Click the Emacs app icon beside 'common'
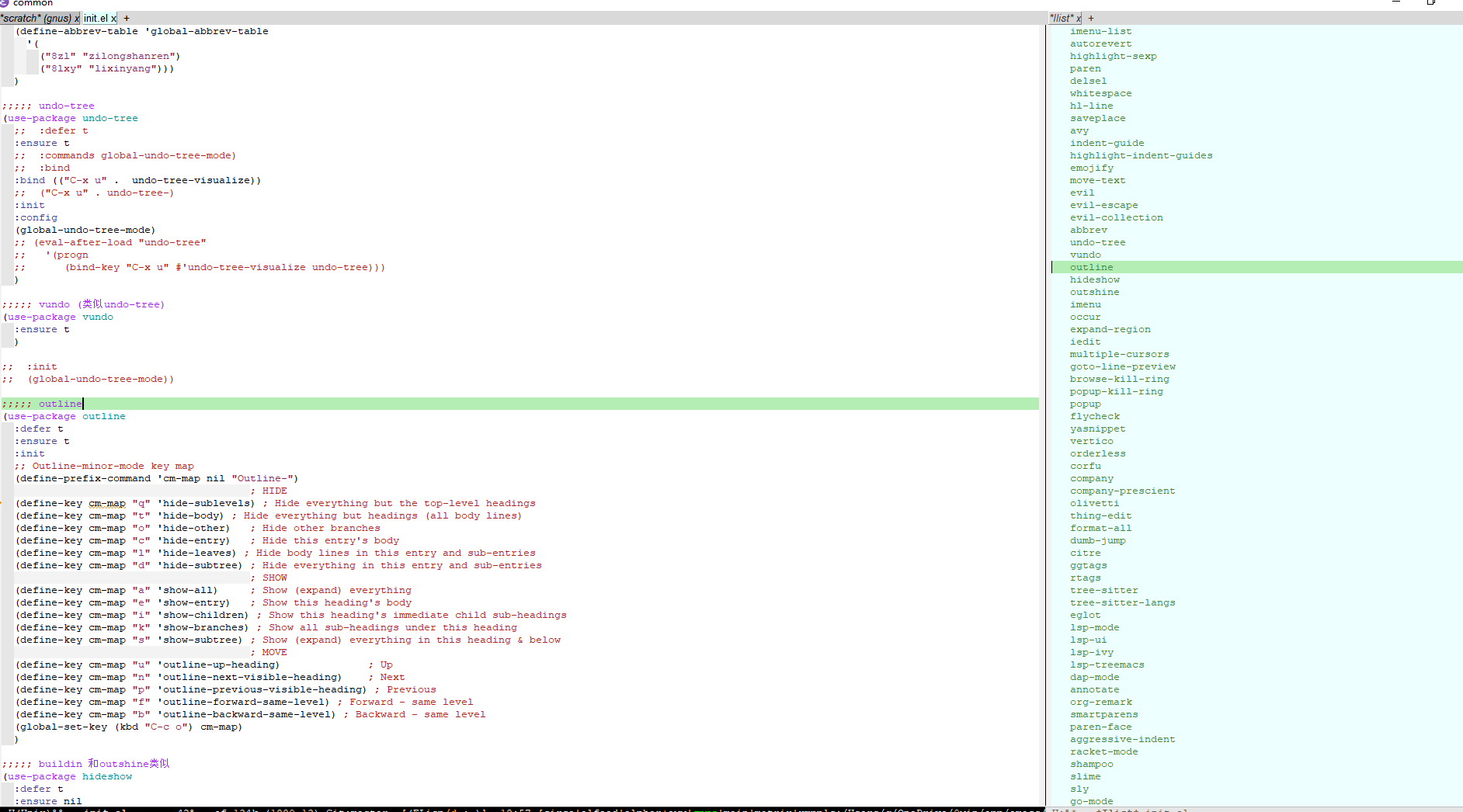 tap(4, 3)
